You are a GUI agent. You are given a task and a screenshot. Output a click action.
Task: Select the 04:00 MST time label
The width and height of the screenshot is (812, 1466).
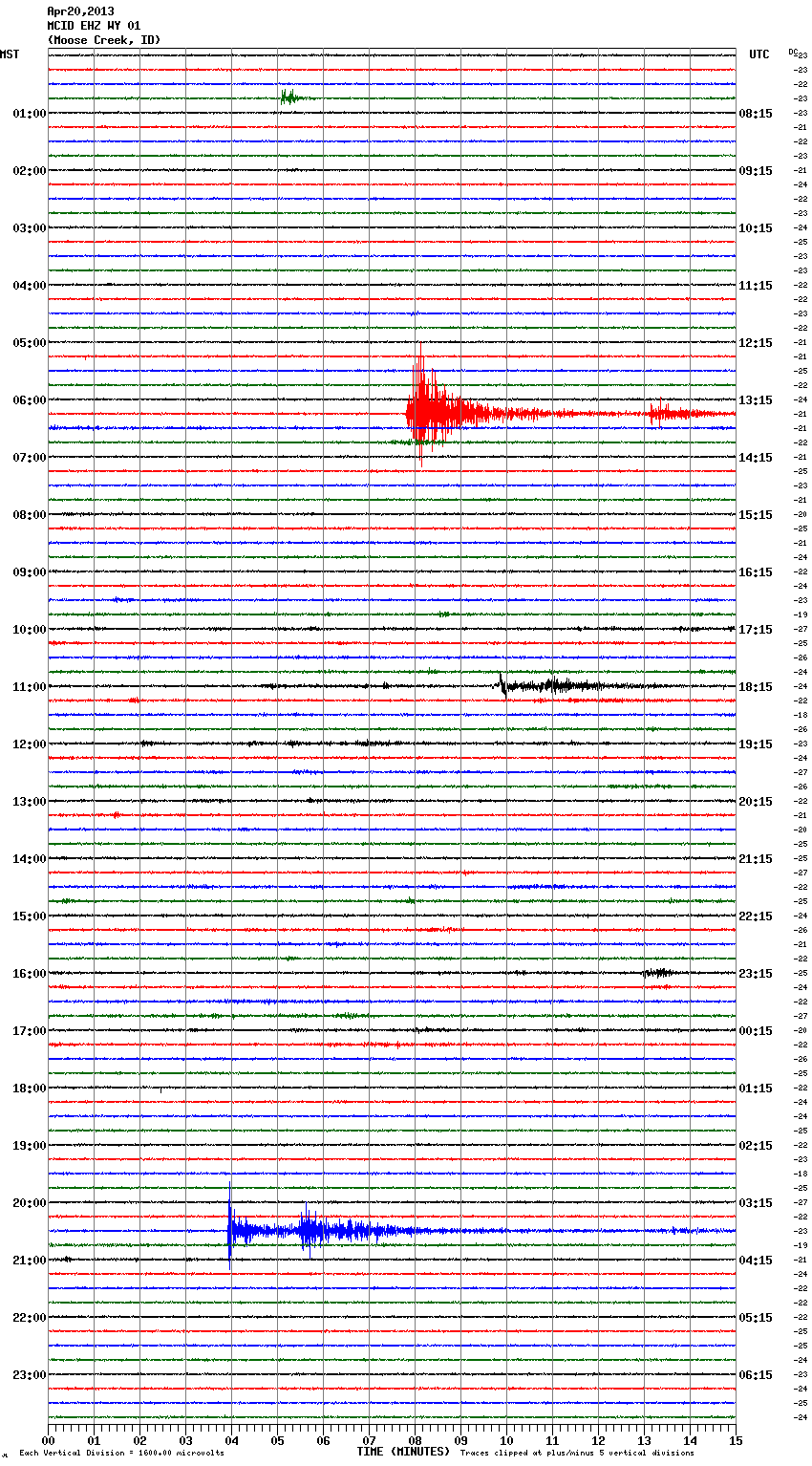tap(29, 286)
